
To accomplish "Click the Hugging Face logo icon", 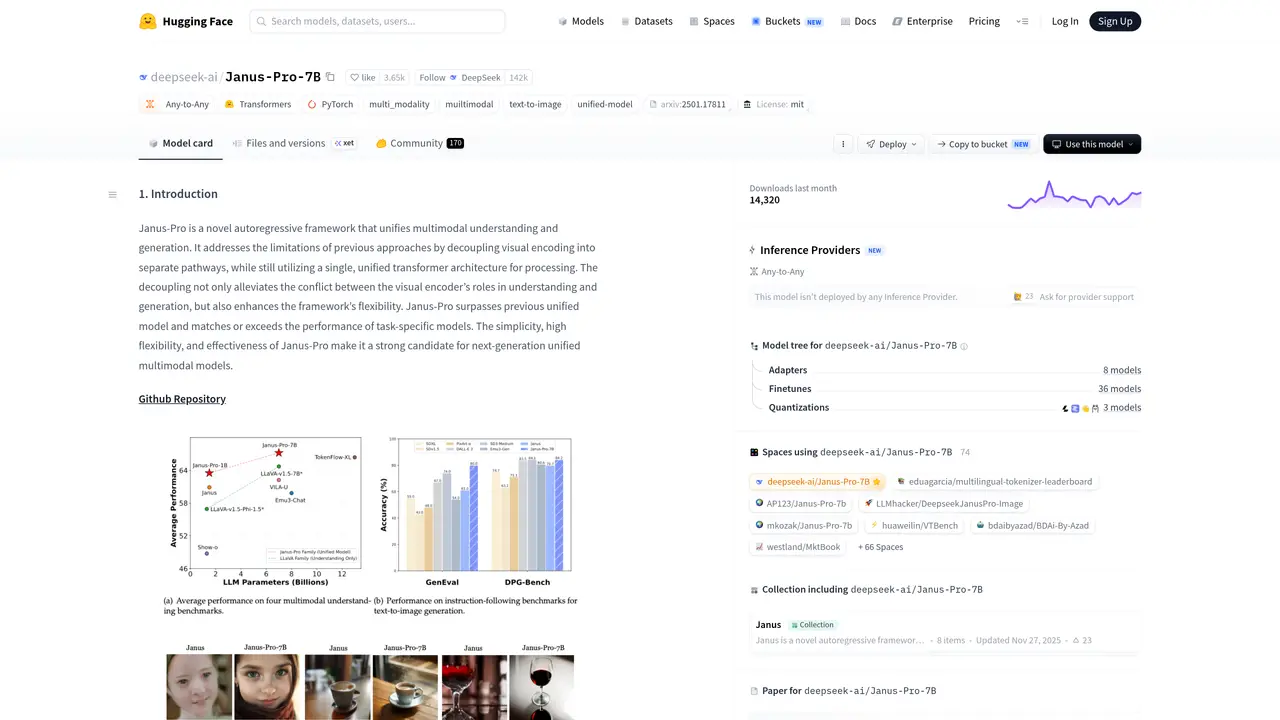I will click(x=148, y=21).
